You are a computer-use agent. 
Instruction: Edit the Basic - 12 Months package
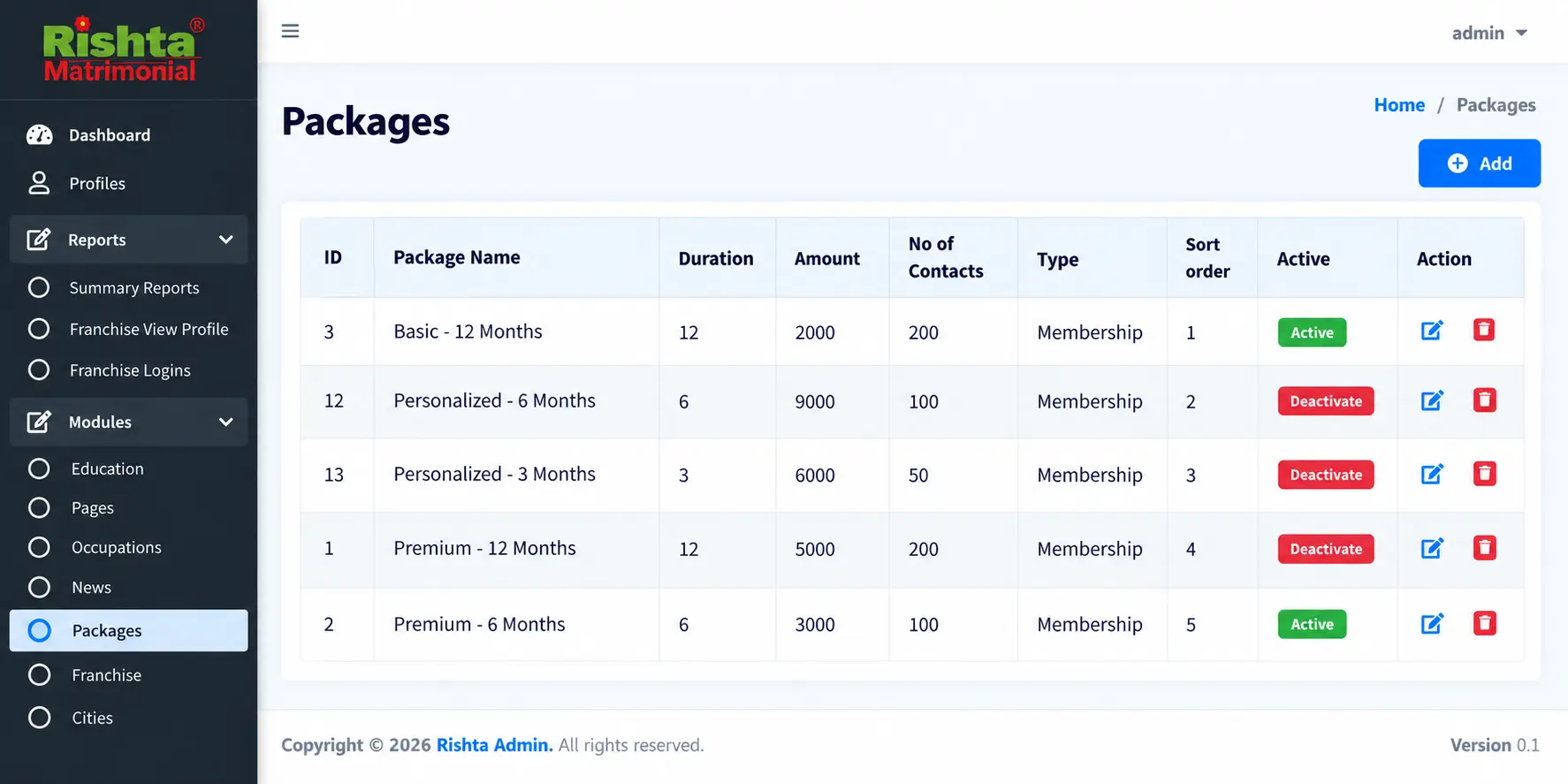(x=1432, y=331)
